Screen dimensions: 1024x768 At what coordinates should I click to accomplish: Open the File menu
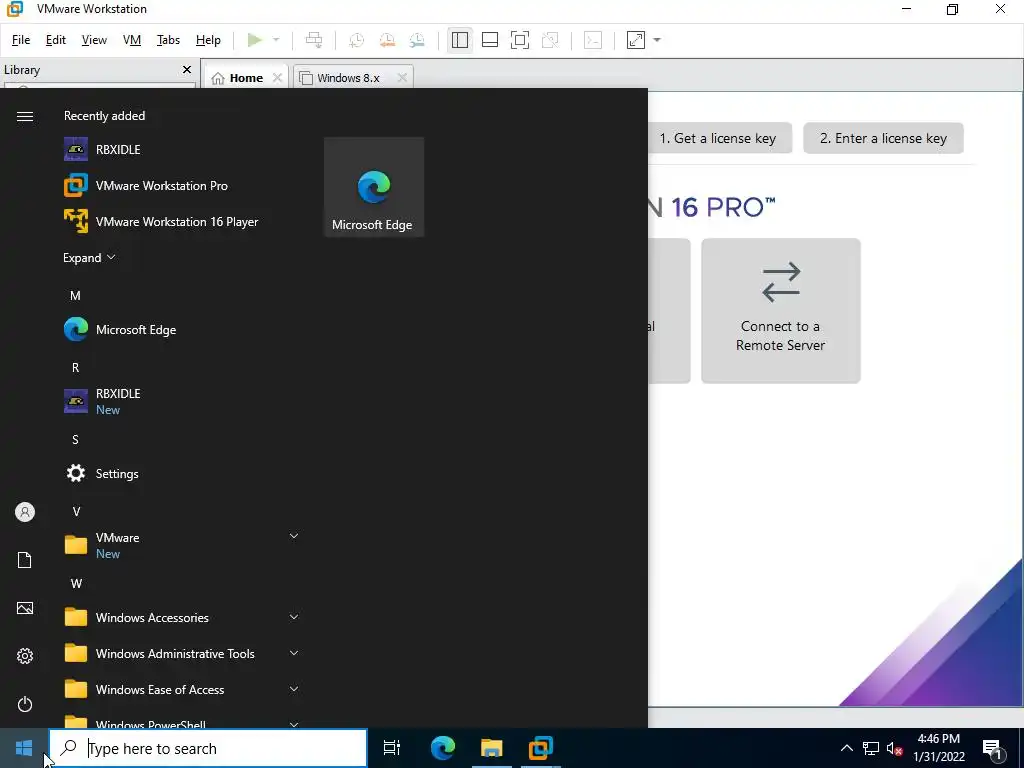tap(21, 40)
